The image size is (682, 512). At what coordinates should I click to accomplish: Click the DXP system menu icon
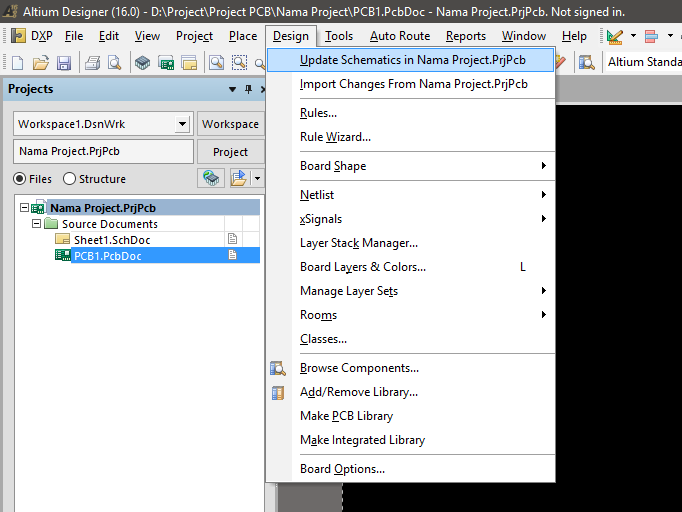pos(18,36)
